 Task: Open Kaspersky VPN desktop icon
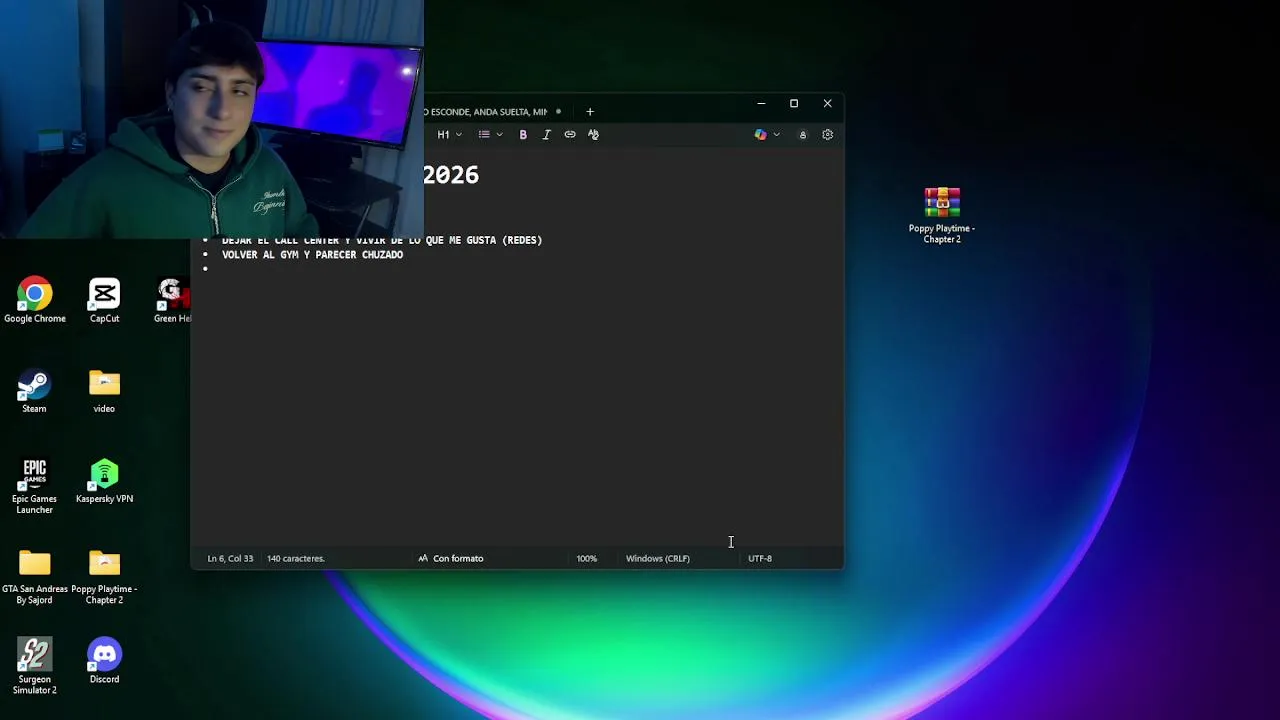pyautogui.click(x=104, y=482)
